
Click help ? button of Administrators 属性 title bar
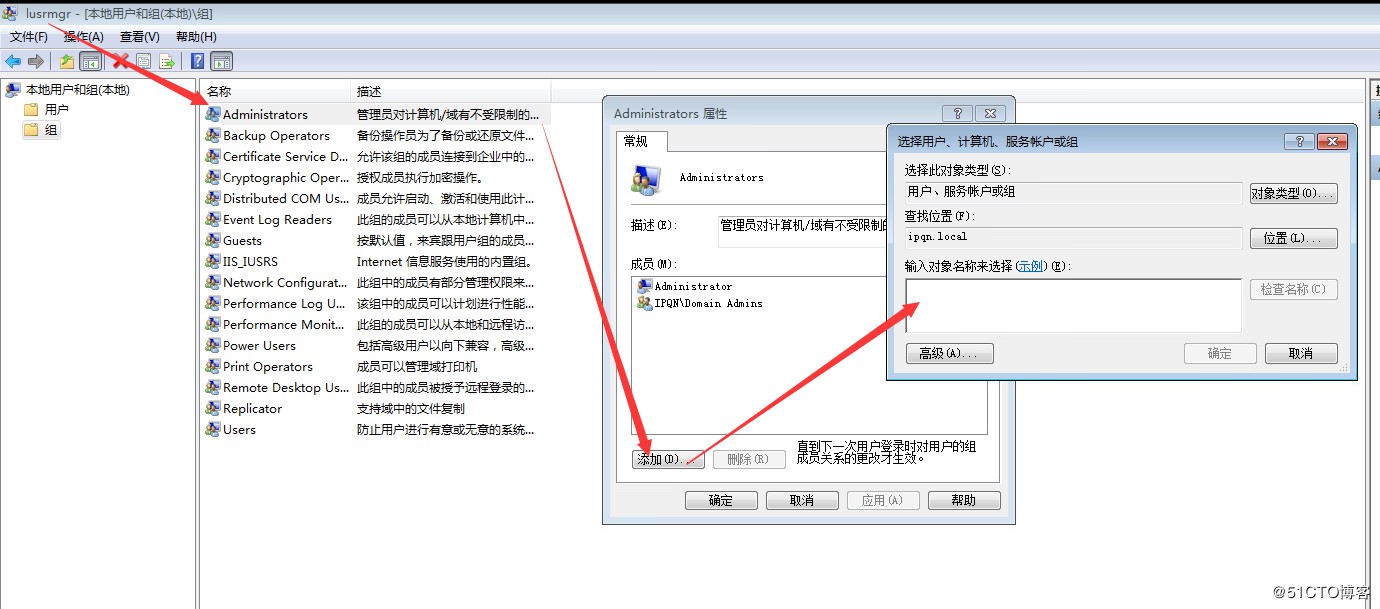(956, 114)
